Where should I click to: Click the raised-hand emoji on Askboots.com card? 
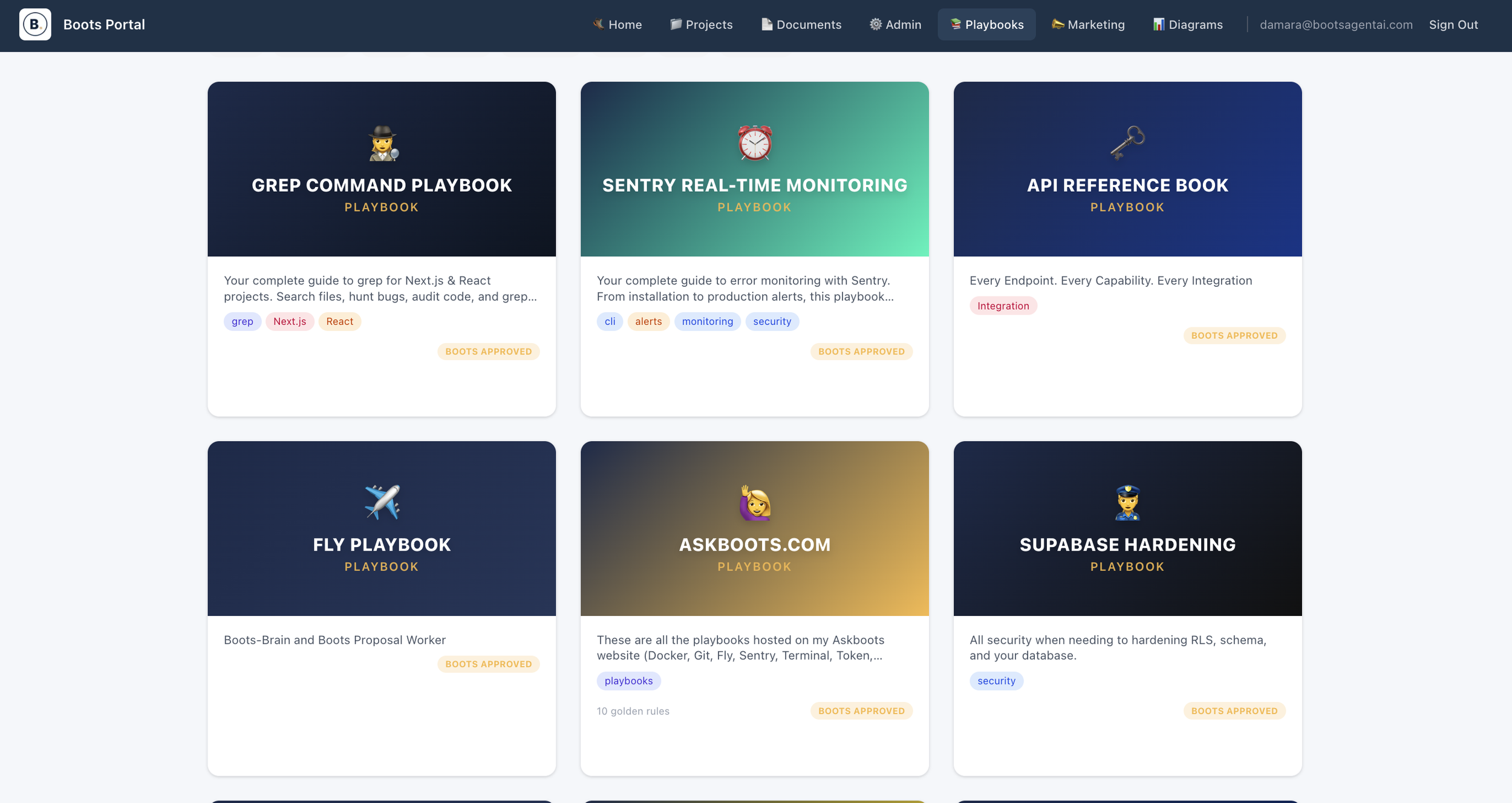755,502
